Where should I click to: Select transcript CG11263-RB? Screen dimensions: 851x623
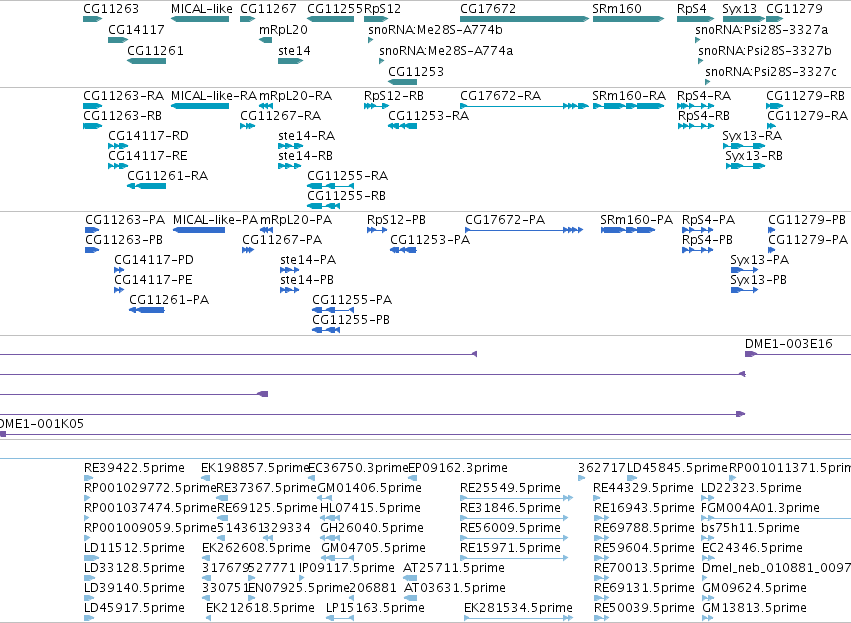(x=92, y=126)
